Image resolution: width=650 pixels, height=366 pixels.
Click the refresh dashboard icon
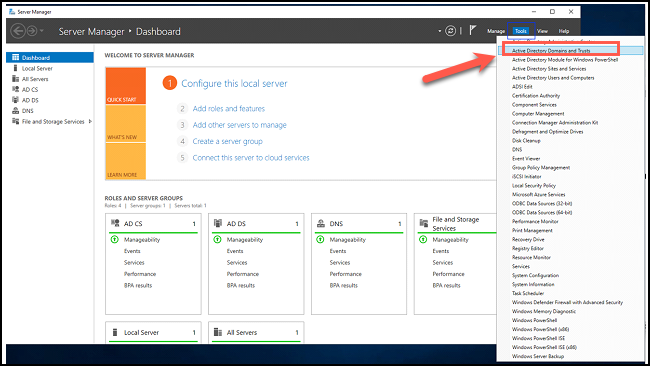tap(450, 31)
